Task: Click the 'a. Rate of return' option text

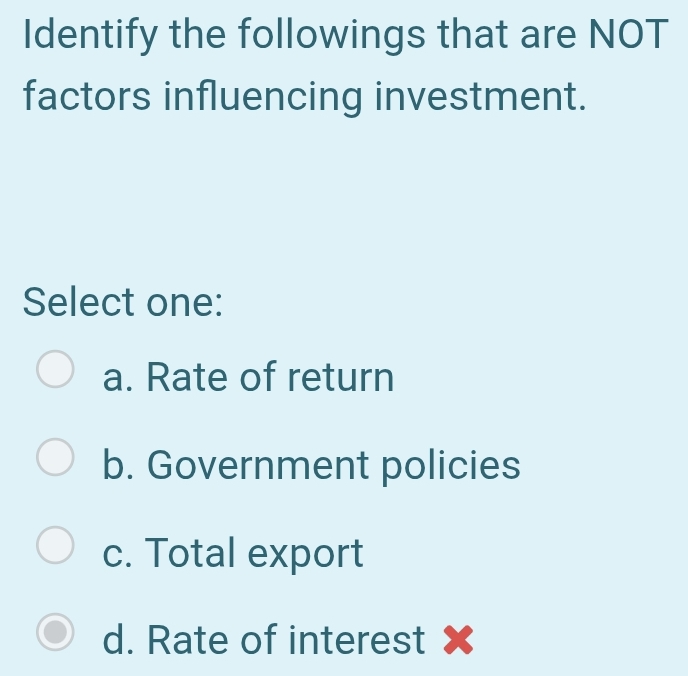Action: tap(249, 378)
